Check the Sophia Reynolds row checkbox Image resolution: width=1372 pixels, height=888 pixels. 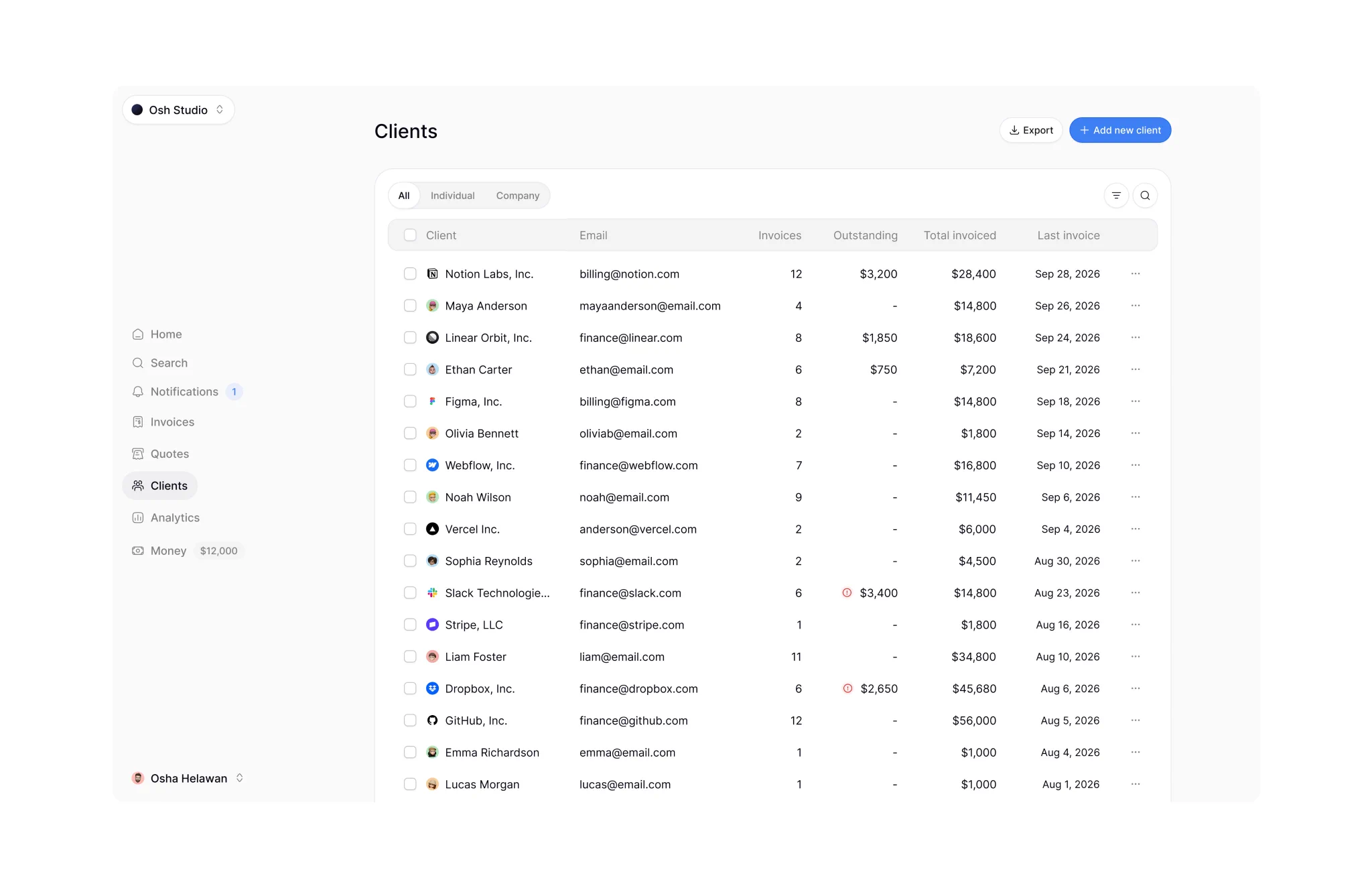410,561
